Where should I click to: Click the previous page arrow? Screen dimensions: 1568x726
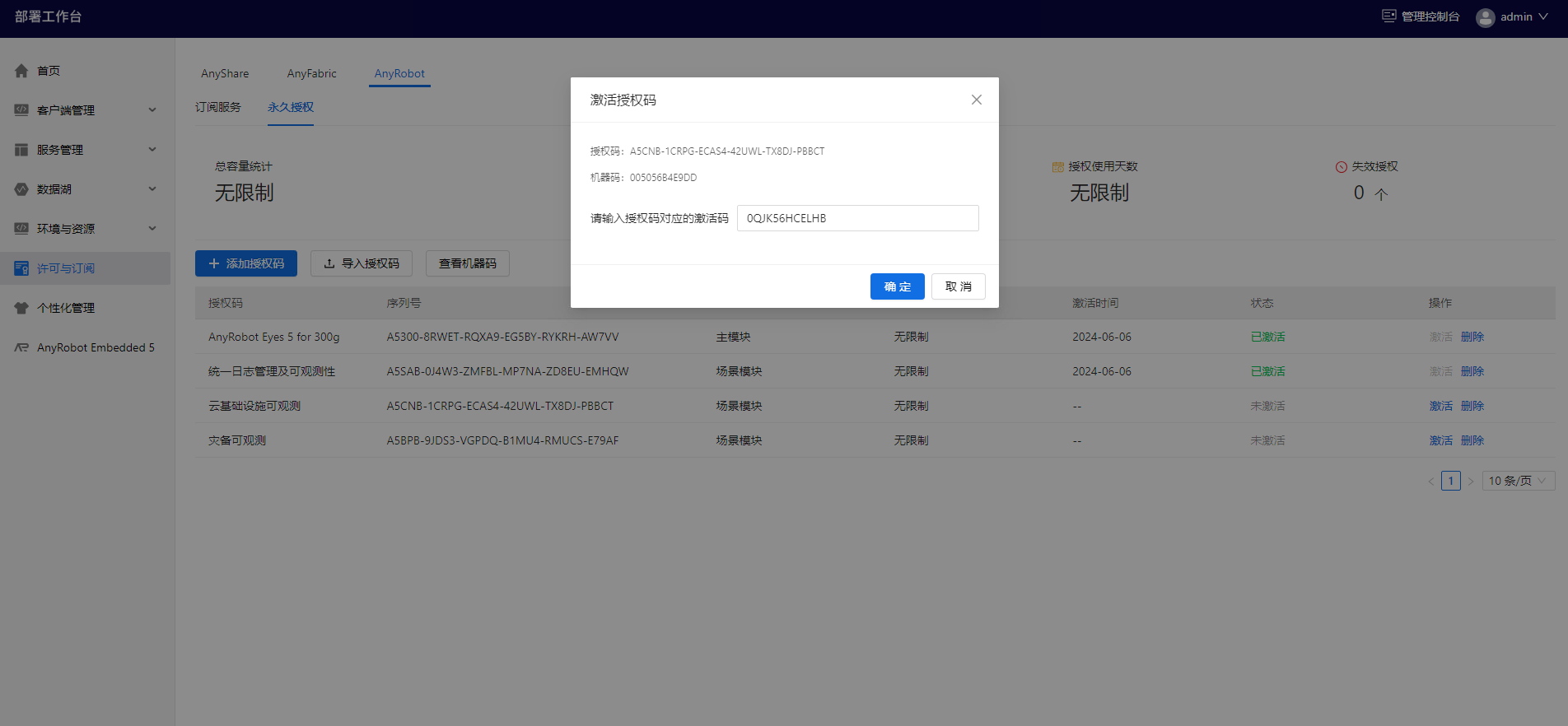(x=1431, y=481)
